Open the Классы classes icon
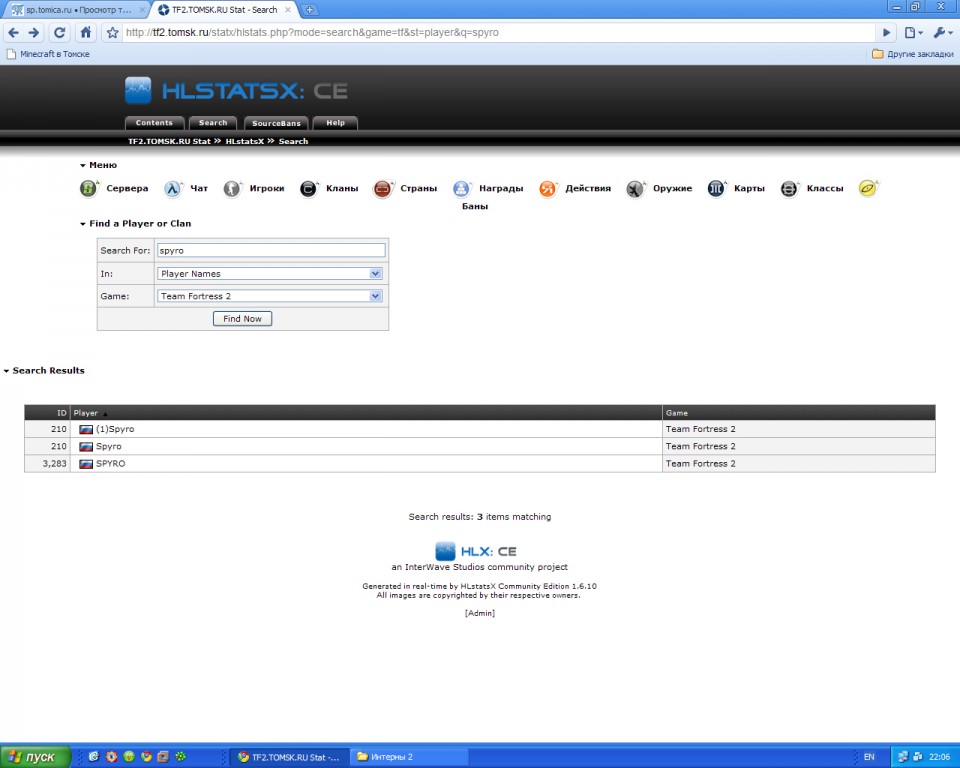Screen dimensions: 960x768 pos(789,188)
